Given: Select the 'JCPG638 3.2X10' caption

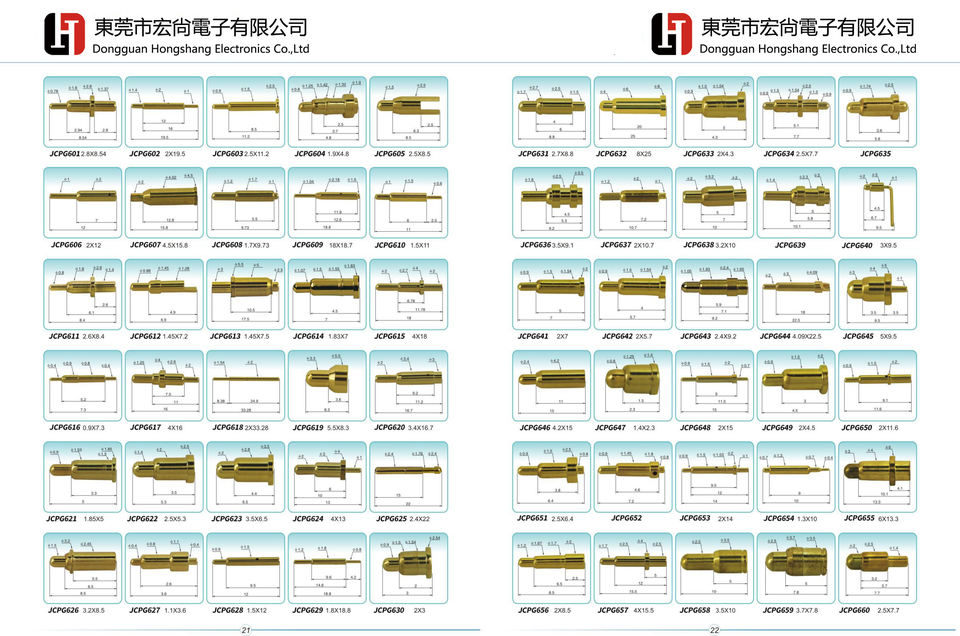Looking at the screenshot, I should 709,245.
